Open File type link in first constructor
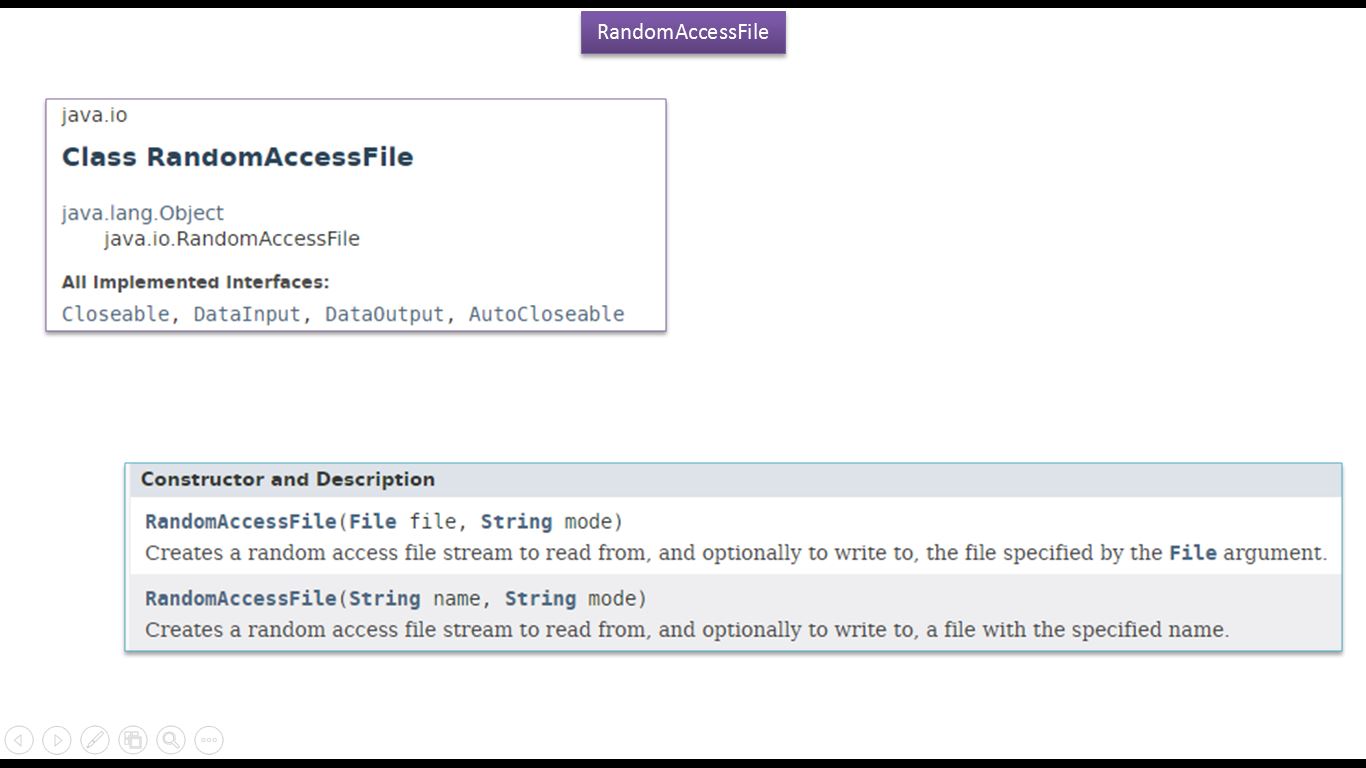 pos(372,522)
